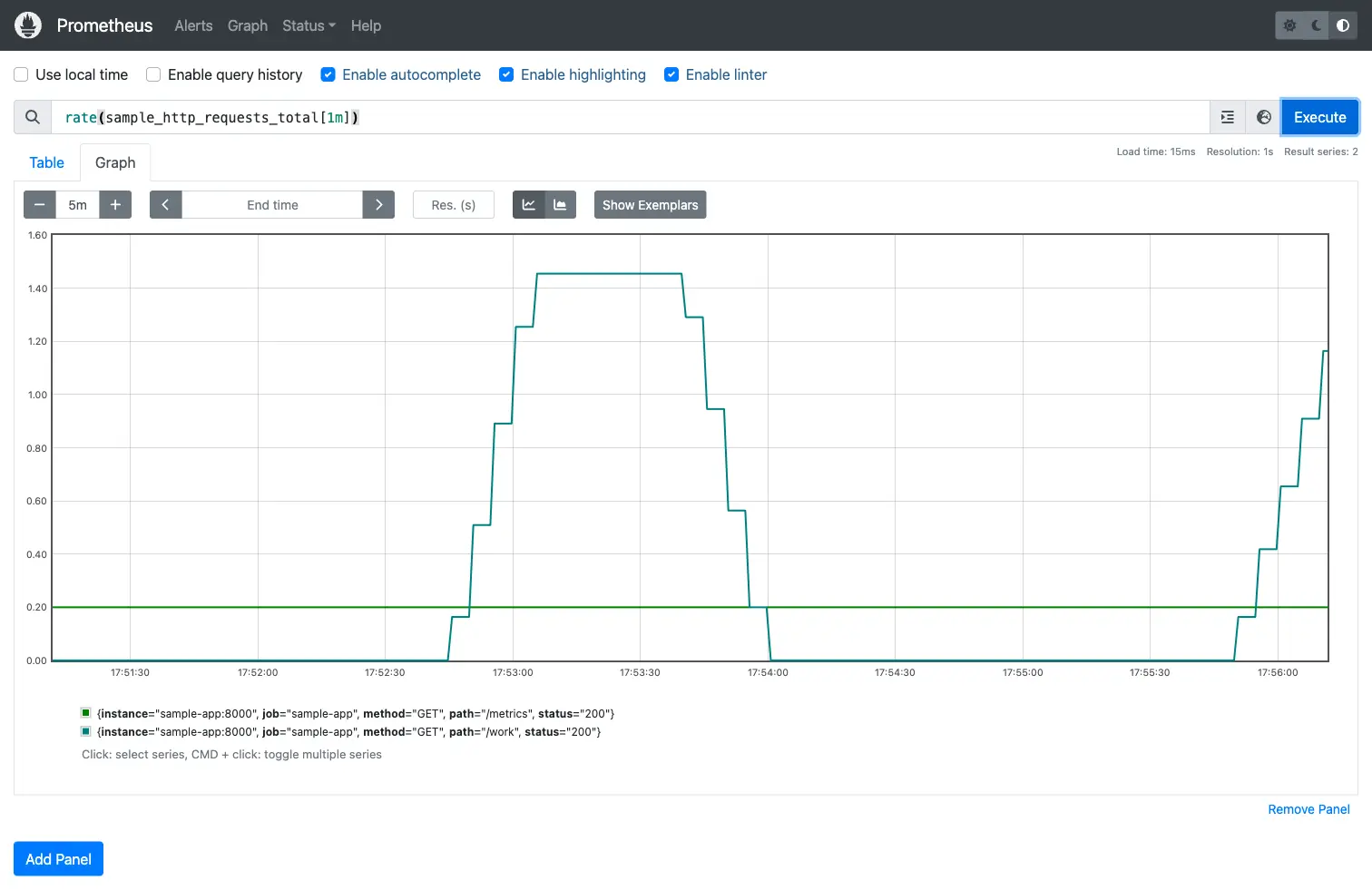Select the /work series legend color swatch
1372x890 pixels.
(x=86, y=731)
